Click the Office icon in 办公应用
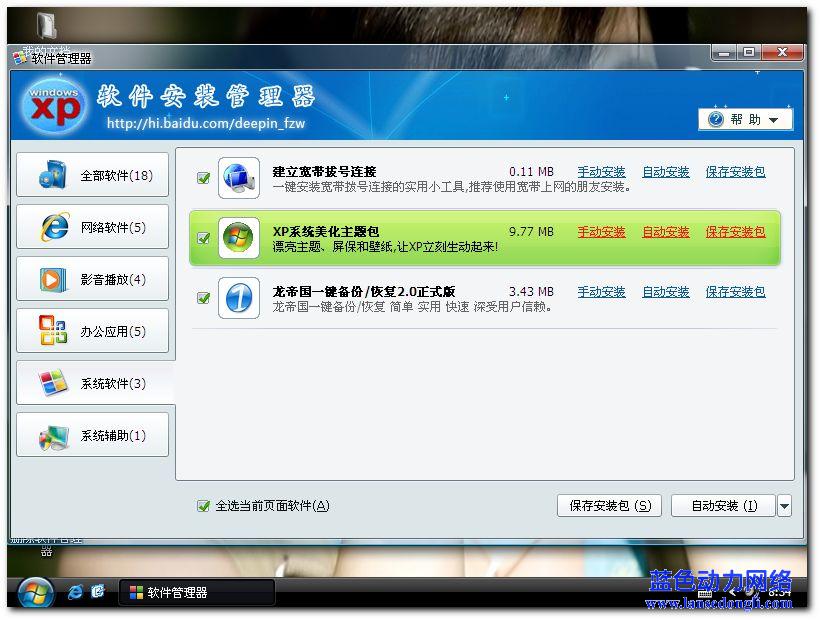 click(x=53, y=330)
